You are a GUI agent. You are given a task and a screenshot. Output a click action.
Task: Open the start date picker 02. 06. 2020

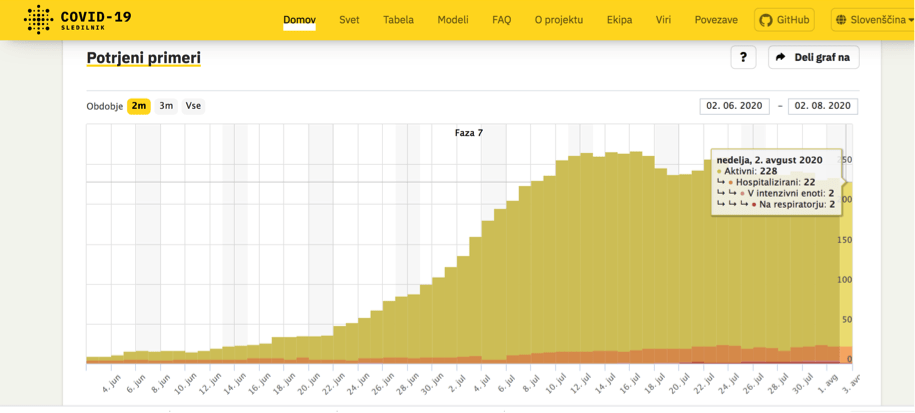pos(734,106)
